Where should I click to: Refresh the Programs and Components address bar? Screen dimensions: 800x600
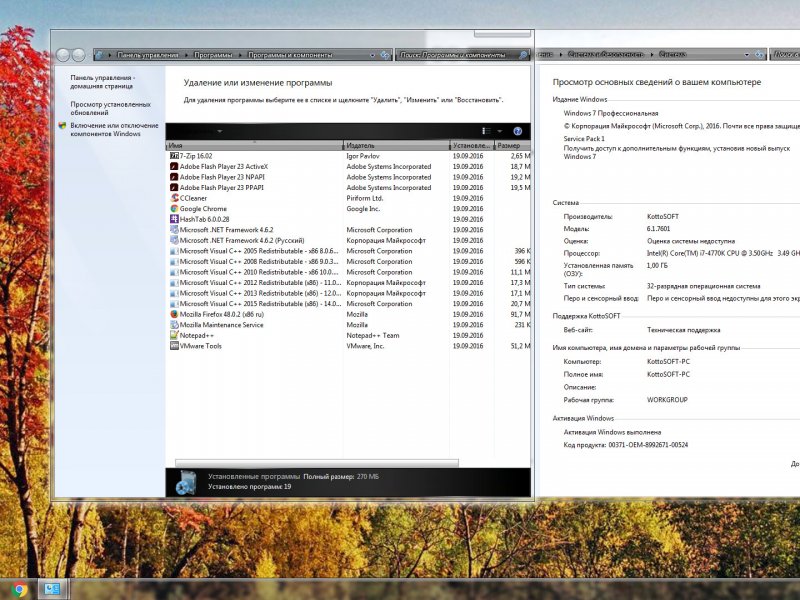point(385,55)
